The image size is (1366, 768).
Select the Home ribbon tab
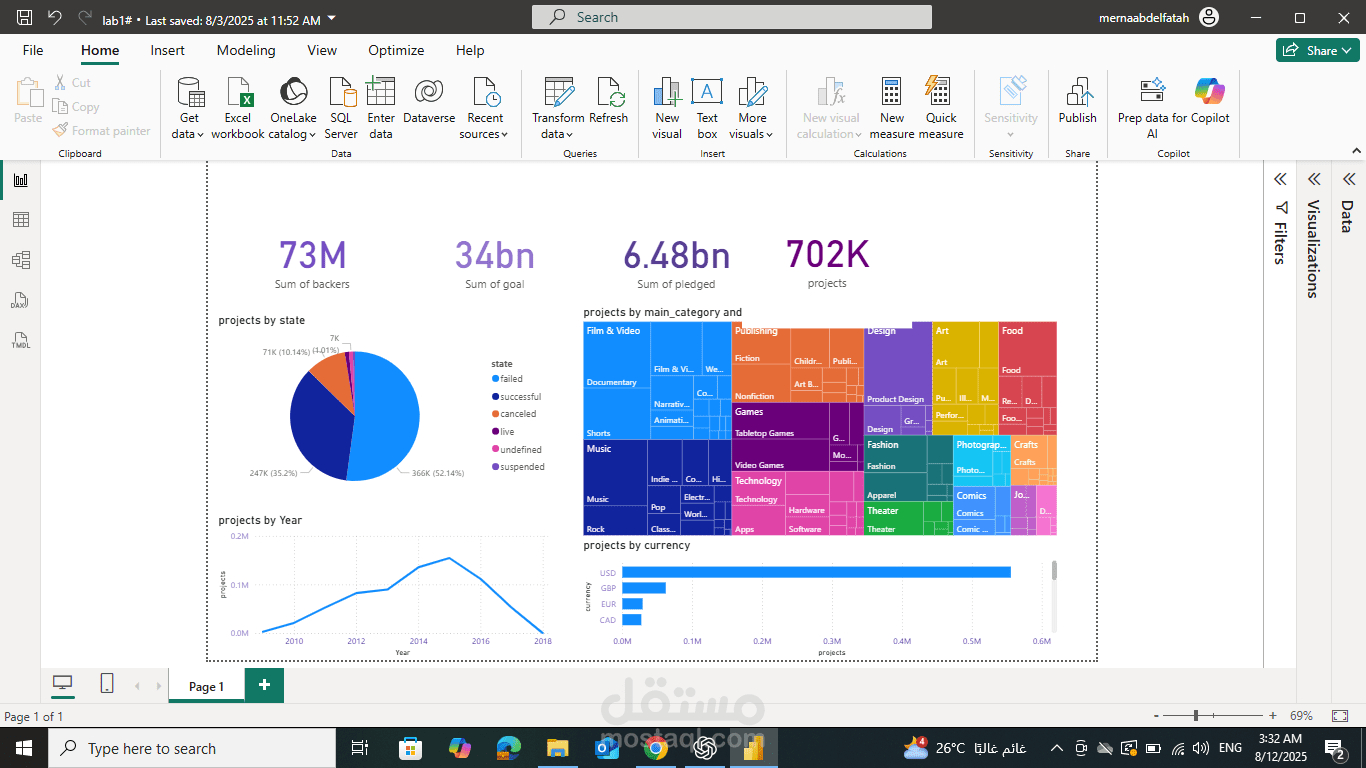100,50
